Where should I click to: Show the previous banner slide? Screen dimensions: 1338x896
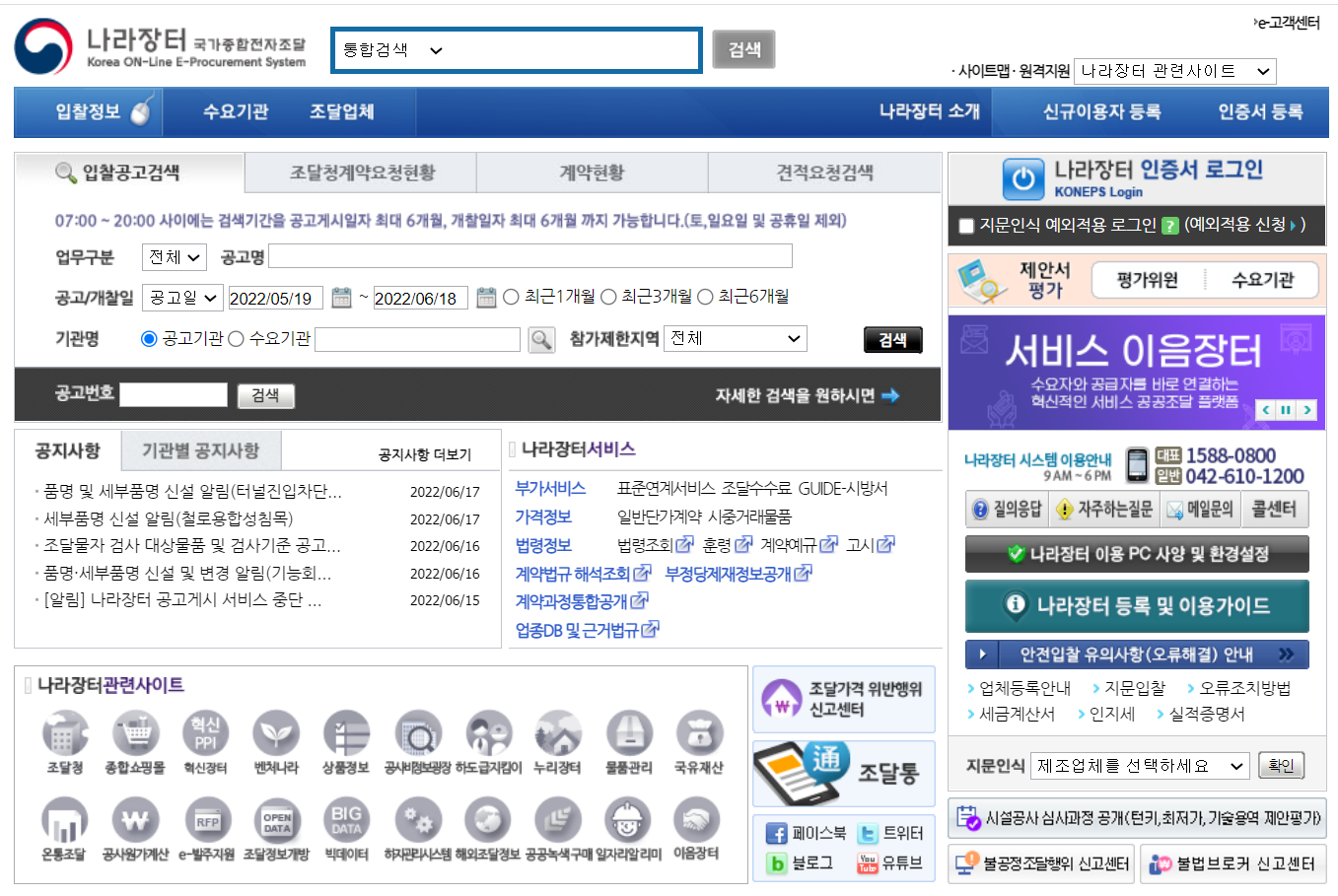point(1266,410)
